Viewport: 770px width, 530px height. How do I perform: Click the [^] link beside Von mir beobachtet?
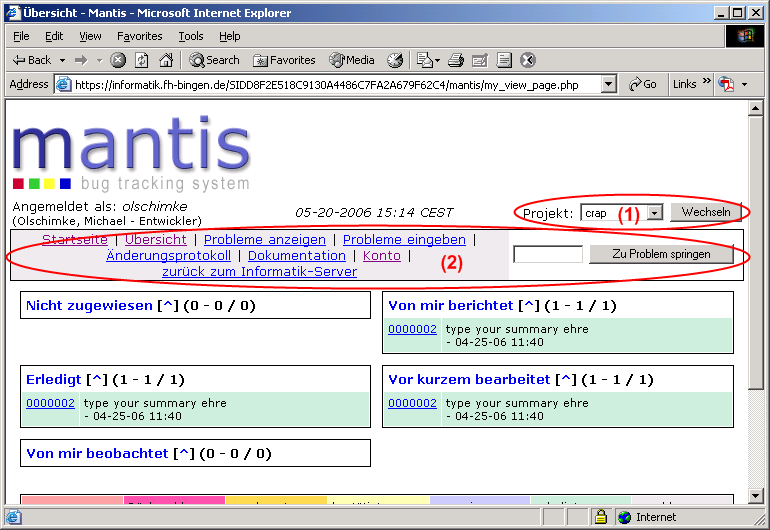184,453
